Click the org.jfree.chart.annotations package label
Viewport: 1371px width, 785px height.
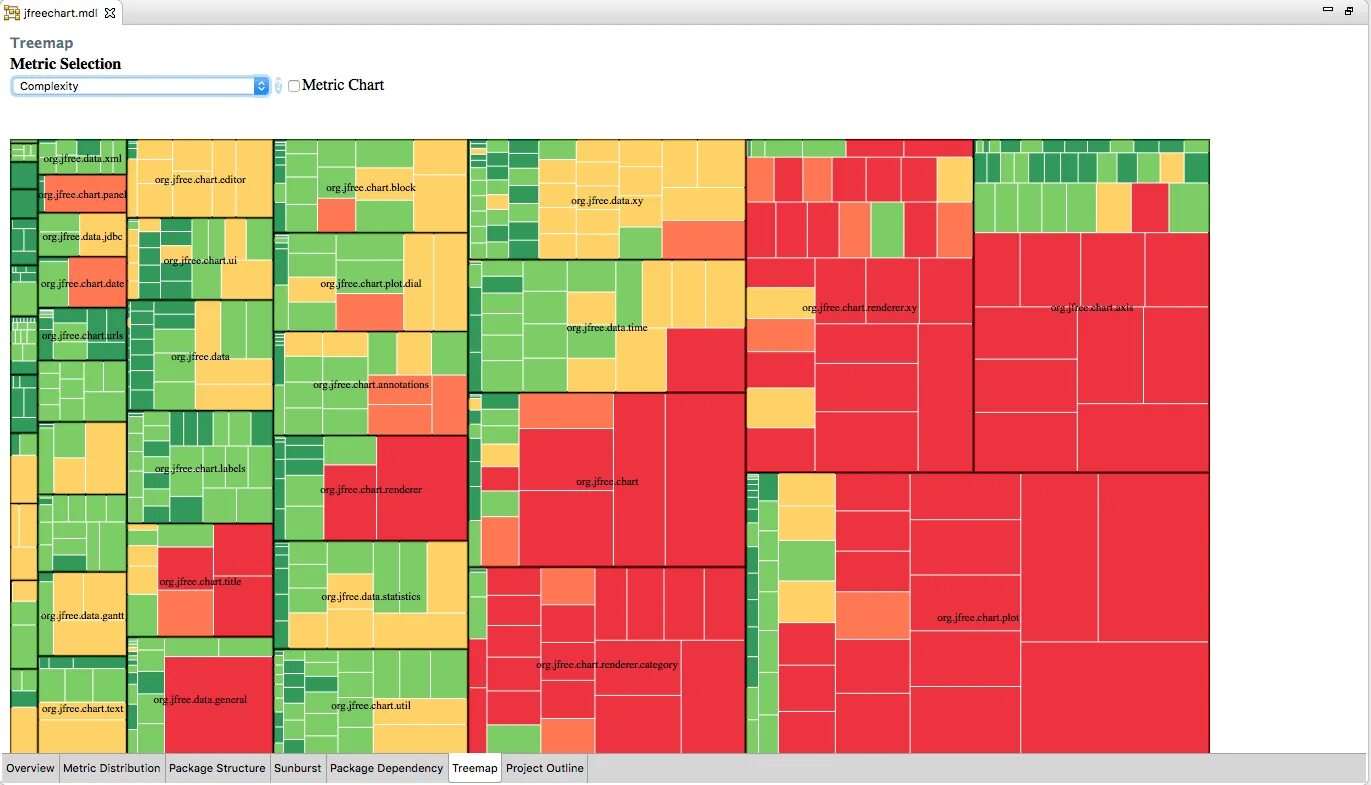[x=371, y=384]
